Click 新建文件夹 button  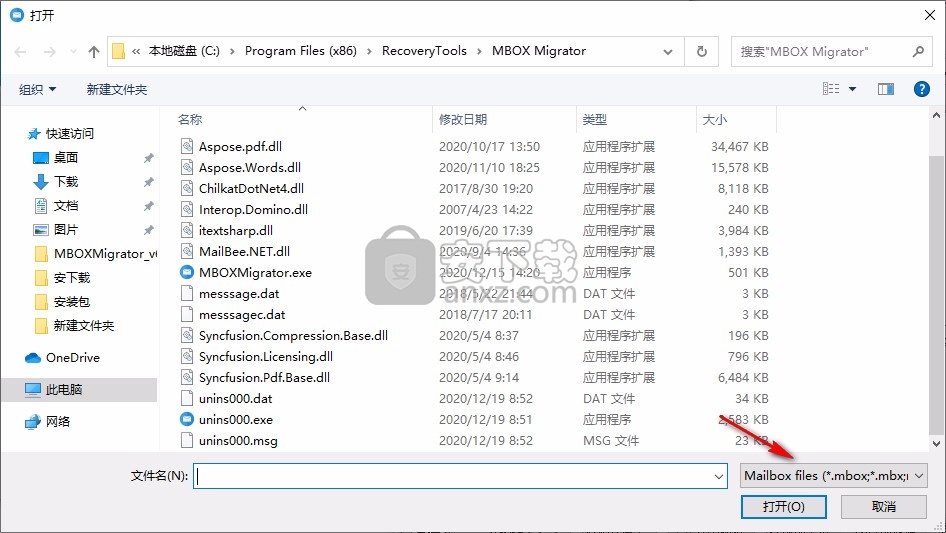click(116, 89)
